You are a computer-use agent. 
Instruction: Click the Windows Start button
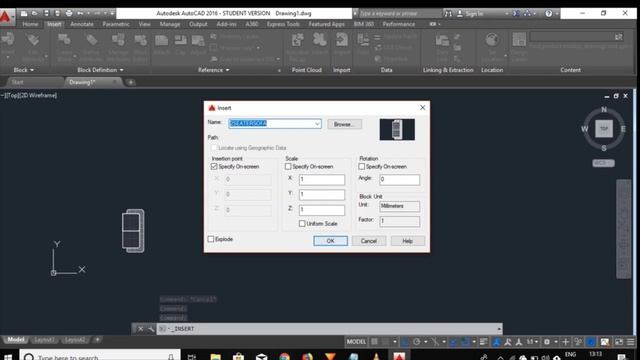[8, 357]
